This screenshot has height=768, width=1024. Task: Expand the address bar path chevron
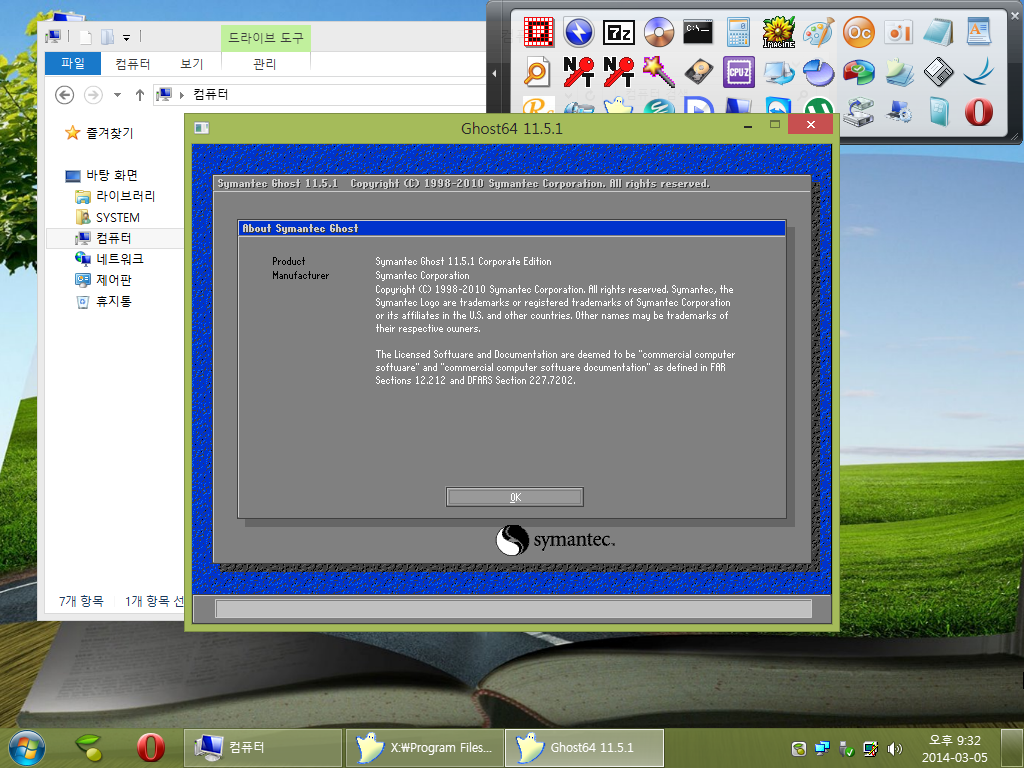coord(182,95)
